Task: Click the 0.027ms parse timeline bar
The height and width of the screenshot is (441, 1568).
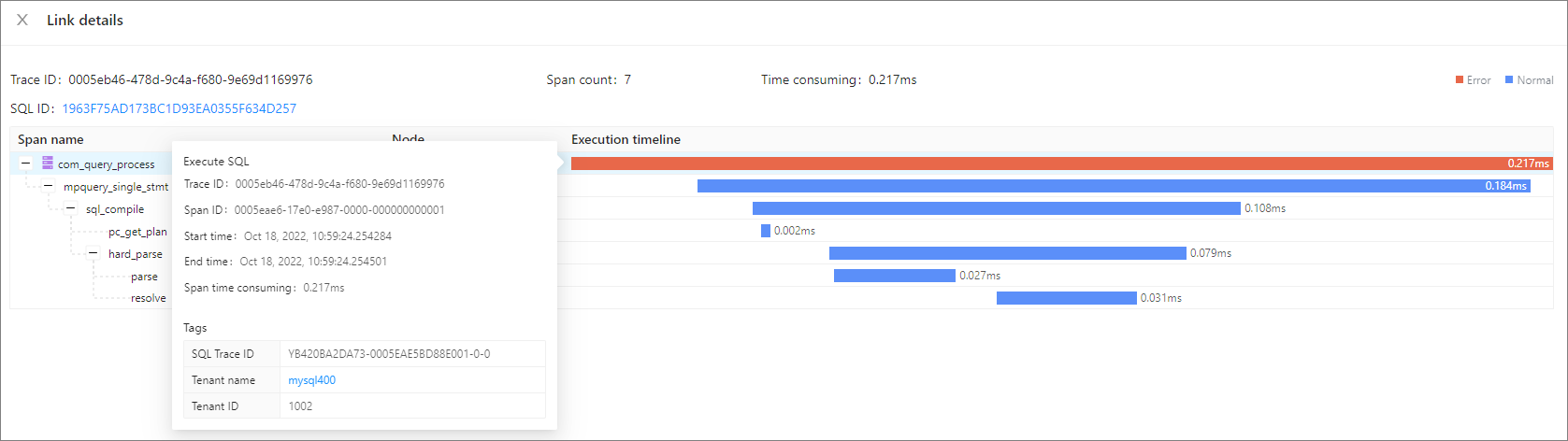Action: (x=894, y=276)
